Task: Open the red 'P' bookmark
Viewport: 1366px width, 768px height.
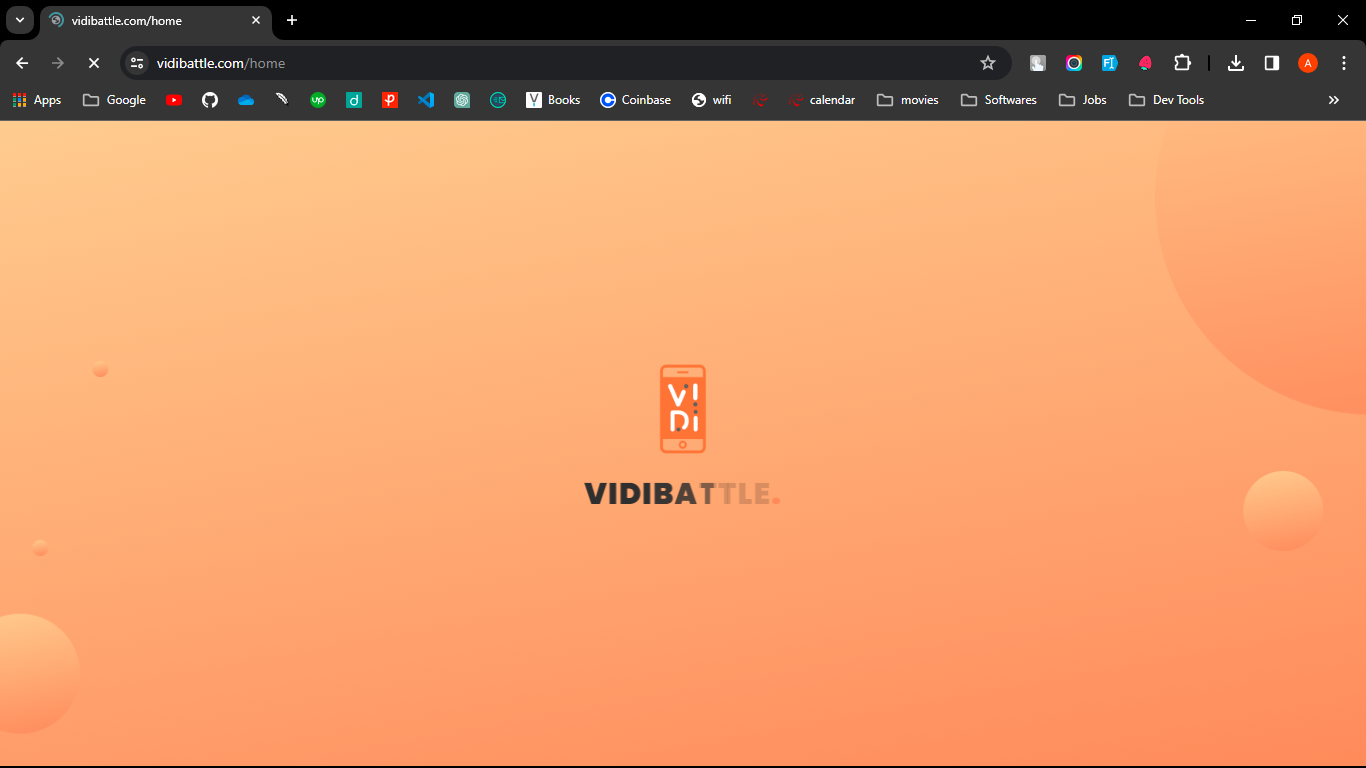Action: coord(390,100)
